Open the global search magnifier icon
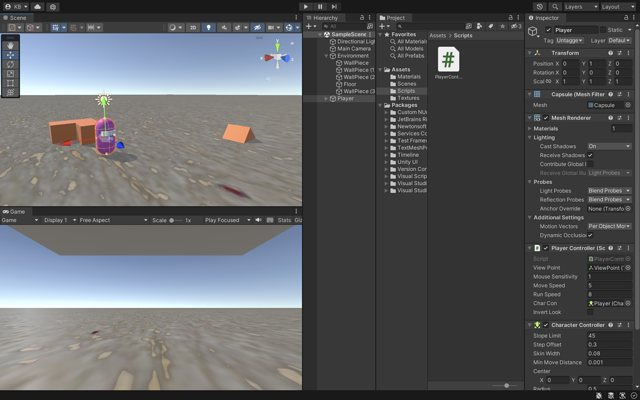This screenshot has width=640, height=400. pos(555,7)
